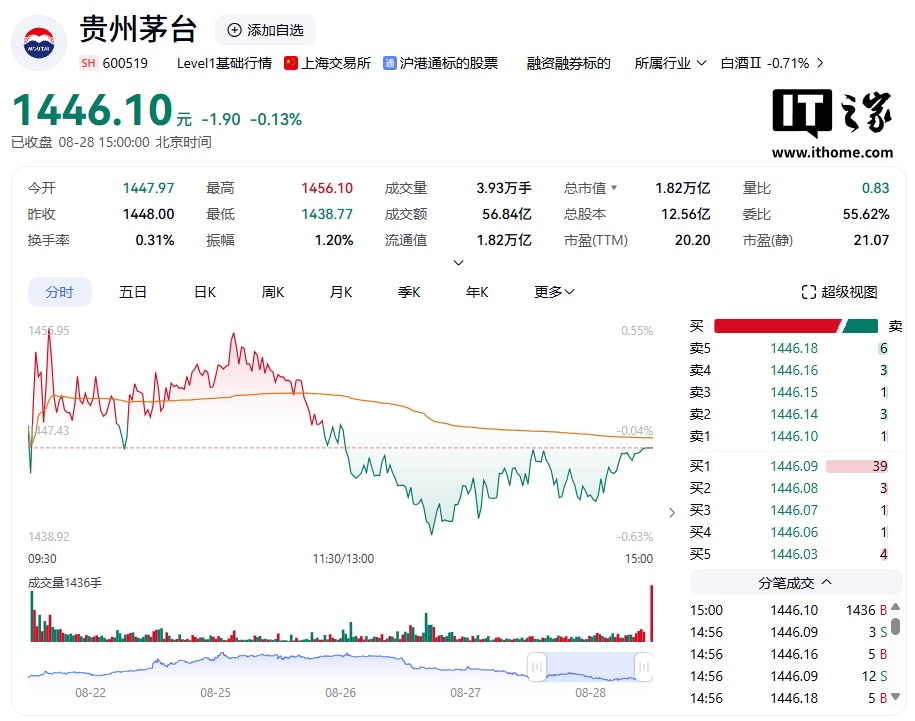Collapse order book panel with side arrow
This screenshot has width=915, height=721.
[x=671, y=512]
